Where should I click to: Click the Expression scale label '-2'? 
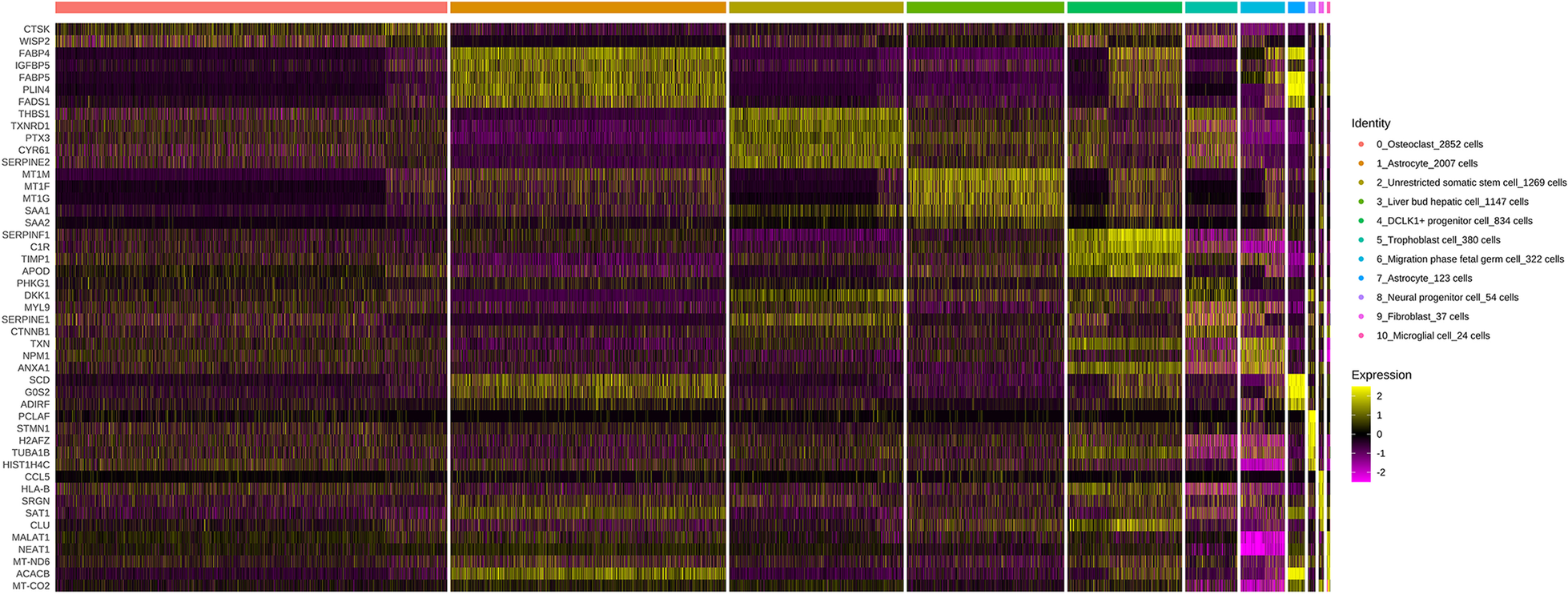(1380, 472)
